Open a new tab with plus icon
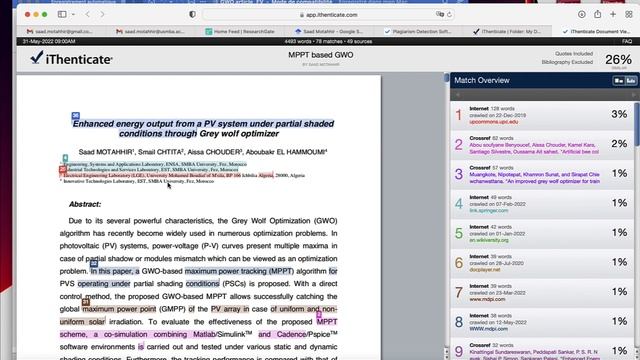Viewport: 640px width, 360px height. click(613, 14)
